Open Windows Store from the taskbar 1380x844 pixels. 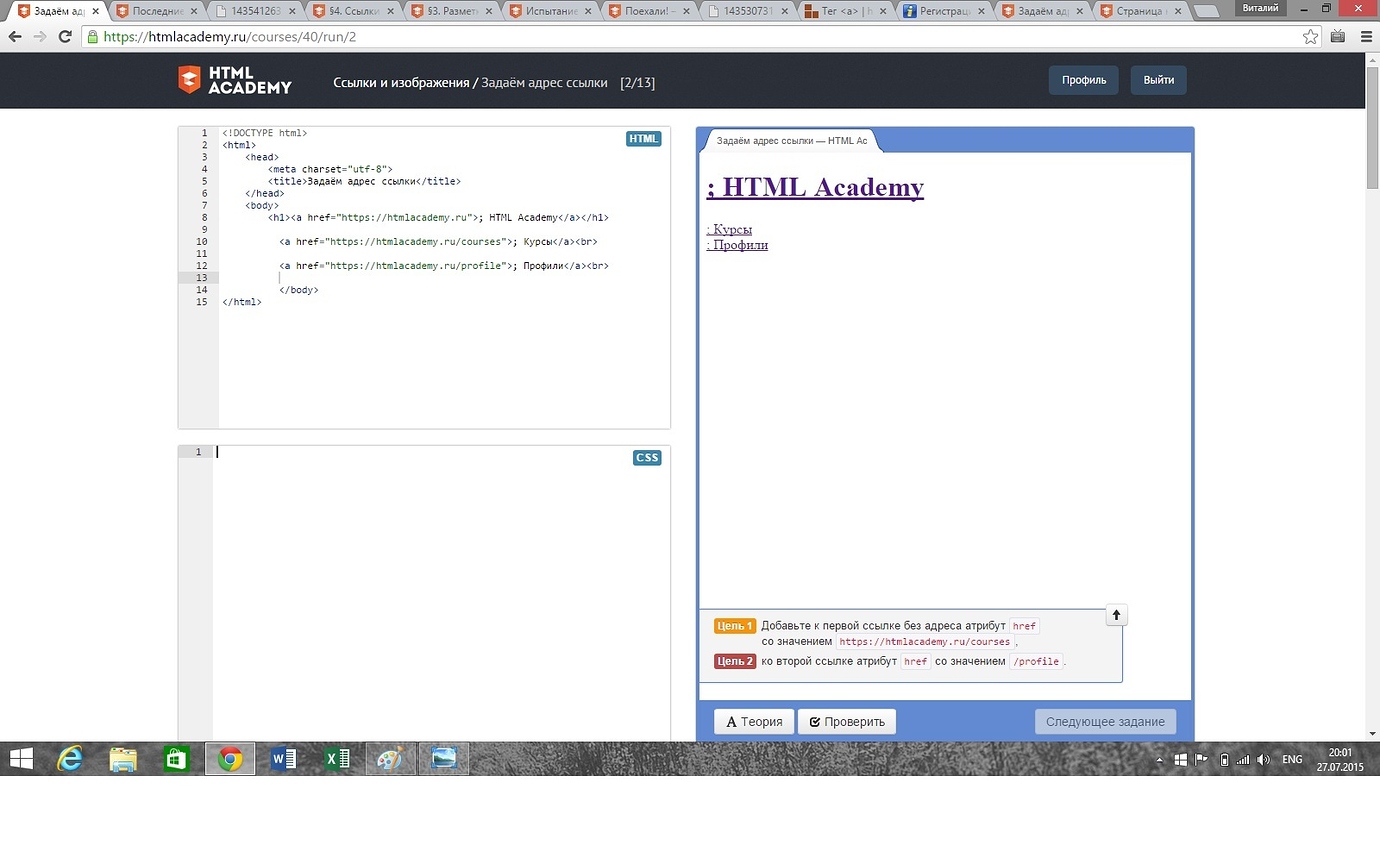176,759
